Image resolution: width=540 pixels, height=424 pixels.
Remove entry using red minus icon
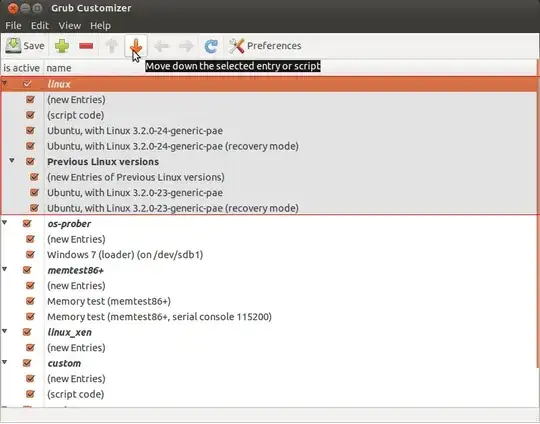click(x=86, y=46)
